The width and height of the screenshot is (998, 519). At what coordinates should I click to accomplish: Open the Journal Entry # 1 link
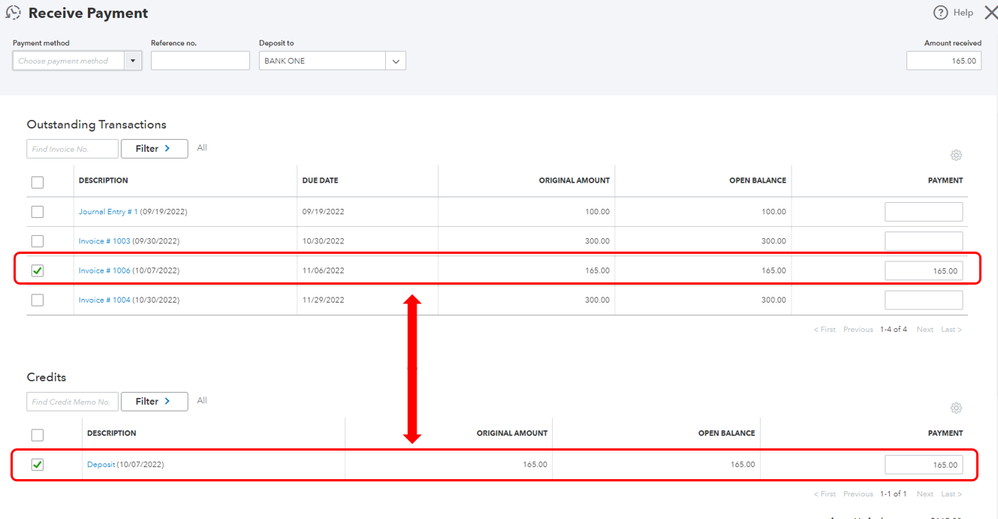(108, 211)
